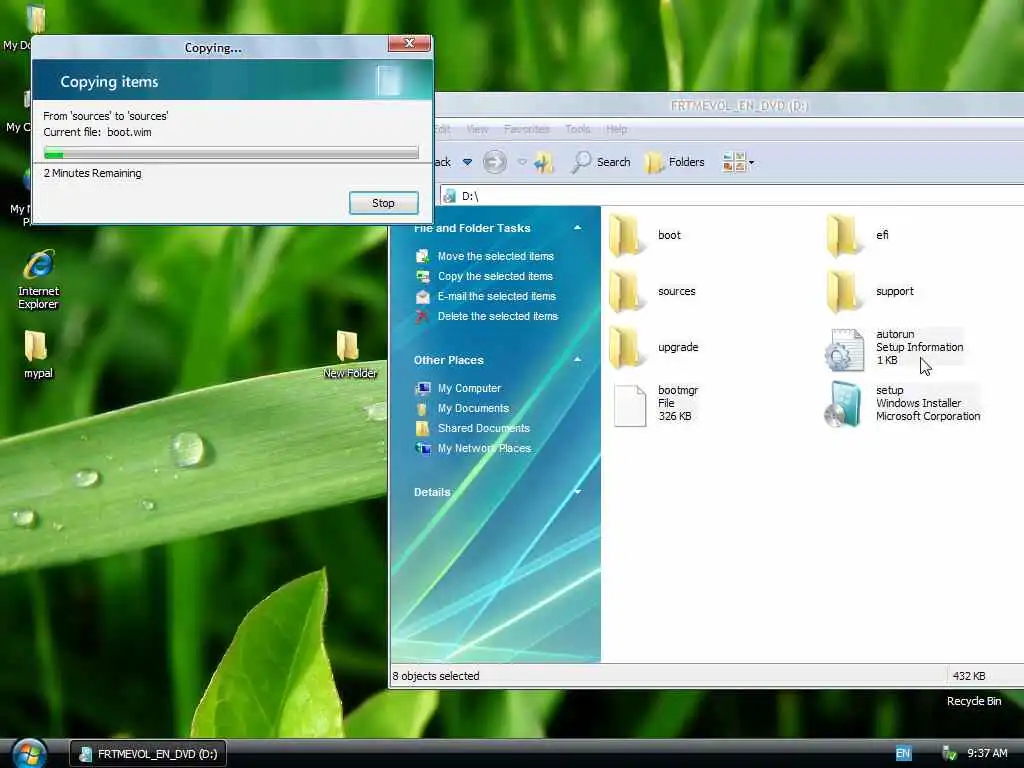Click the system tray network icon
Screen dimensions: 1024x768
coord(949,754)
